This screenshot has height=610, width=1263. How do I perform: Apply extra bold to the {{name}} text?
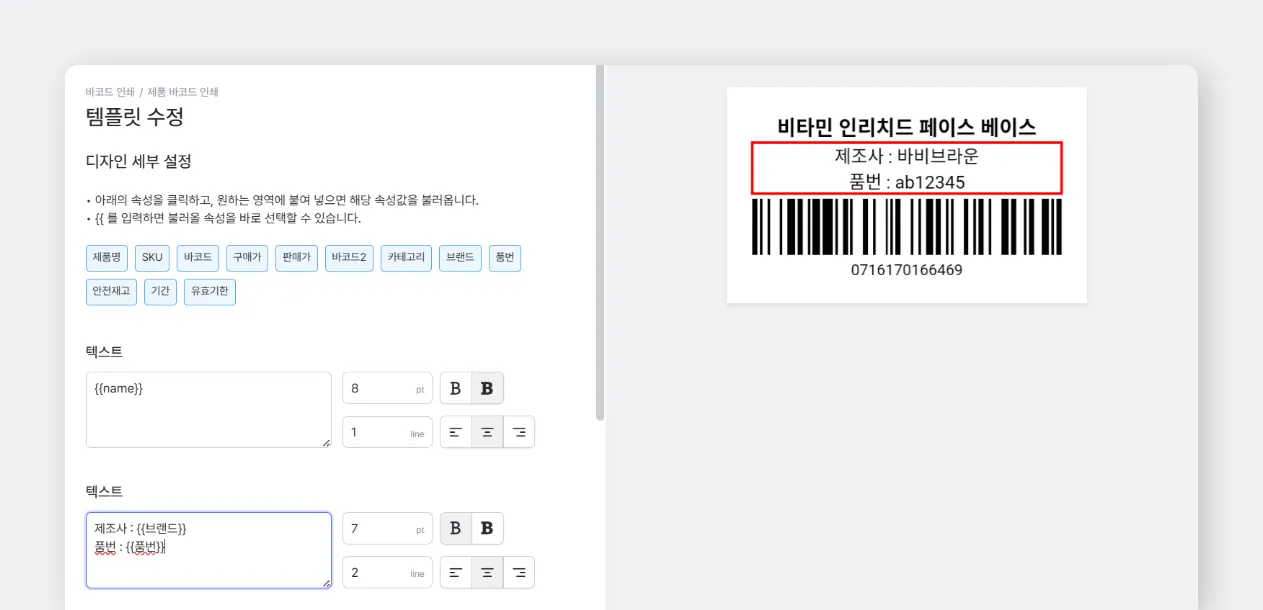tap(487, 388)
